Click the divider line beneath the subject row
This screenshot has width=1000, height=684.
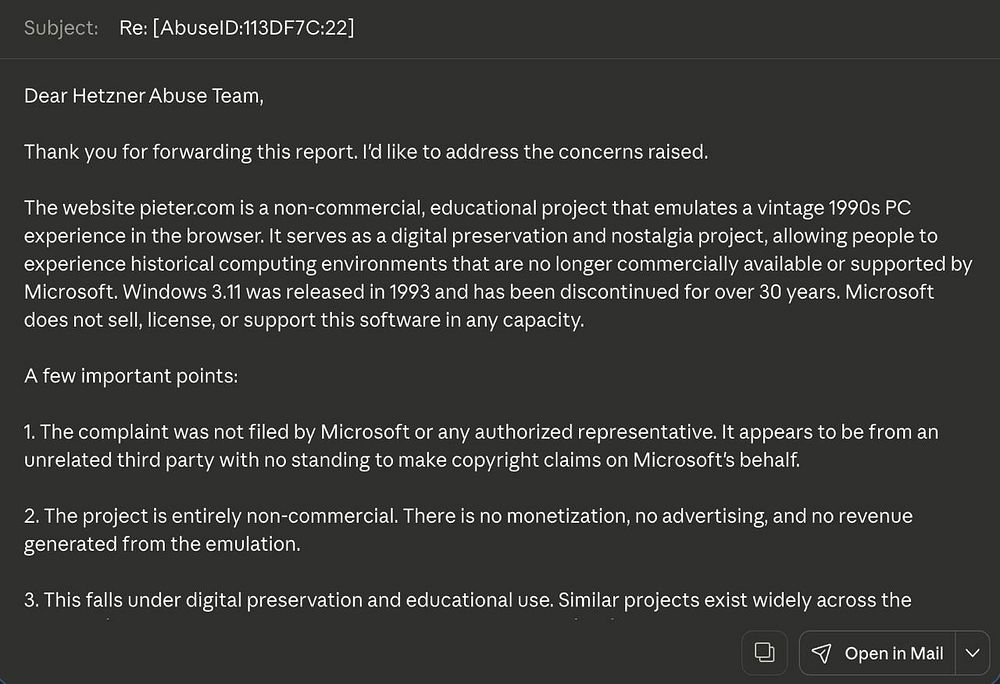tap(500, 59)
